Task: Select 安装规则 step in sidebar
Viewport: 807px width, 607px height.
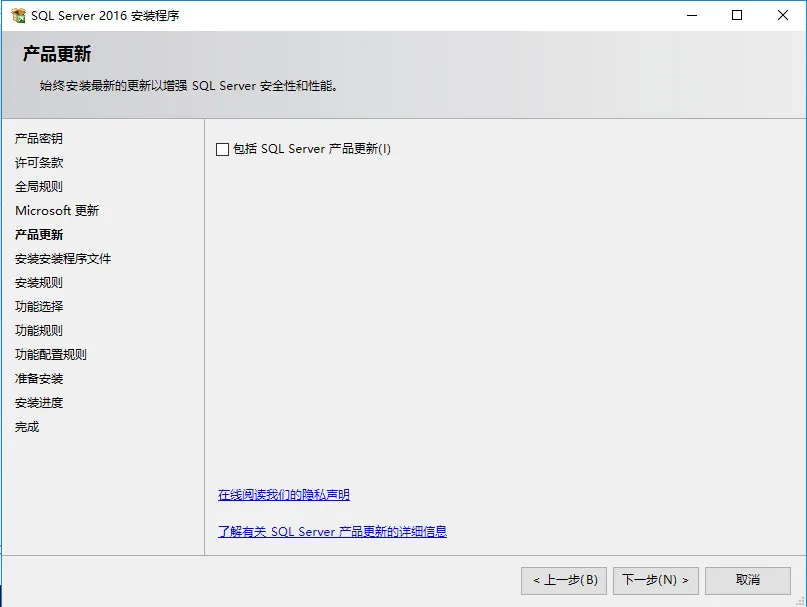Action: pyautogui.click(x=39, y=283)
